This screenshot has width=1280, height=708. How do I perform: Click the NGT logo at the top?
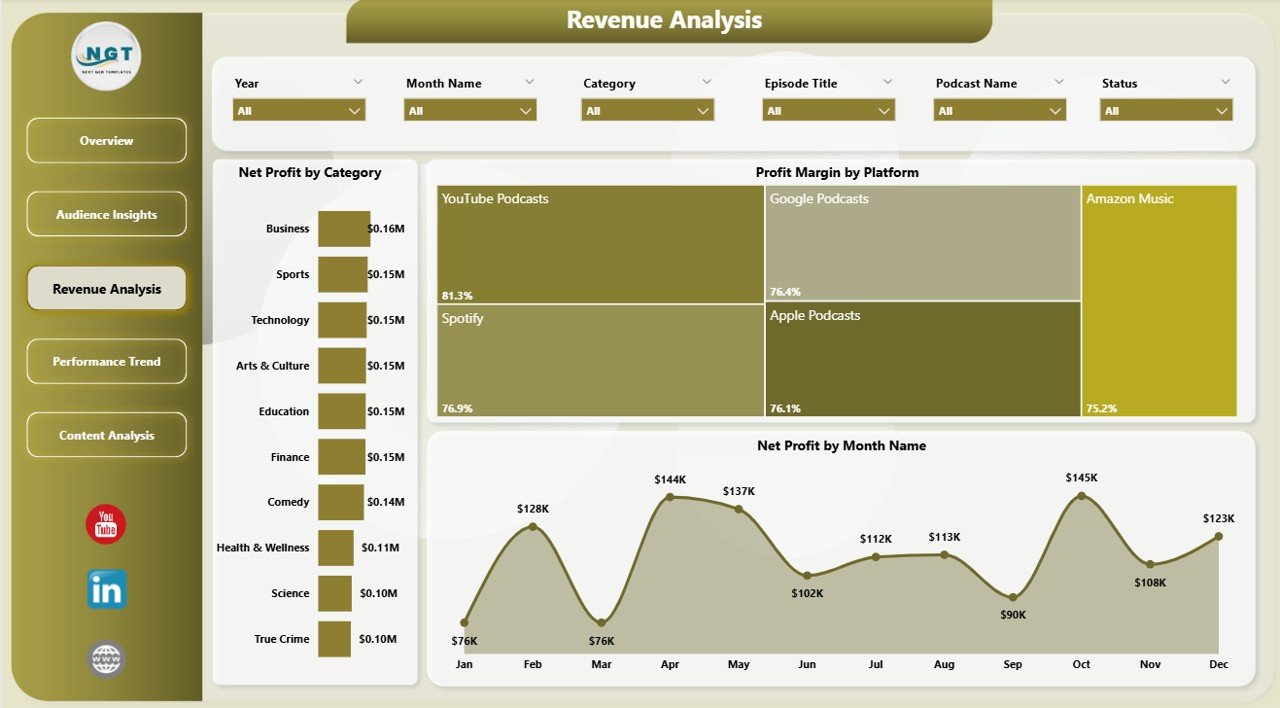pyautogui.click(x=105, y=55)
